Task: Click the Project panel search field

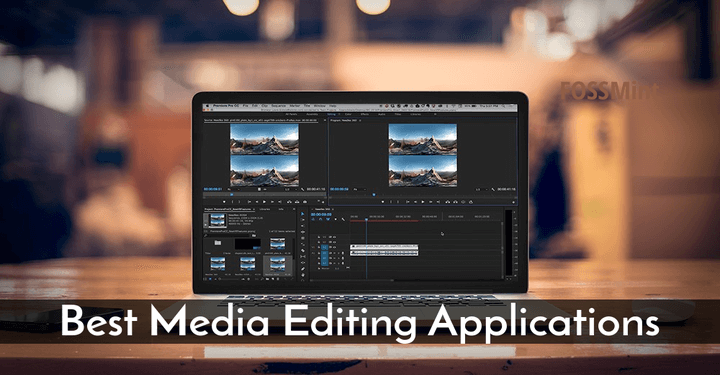Action: point(228,235)
